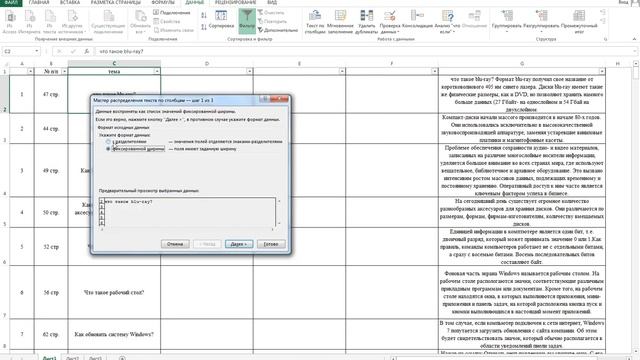Click the insert function fx icon

(87, 51)
